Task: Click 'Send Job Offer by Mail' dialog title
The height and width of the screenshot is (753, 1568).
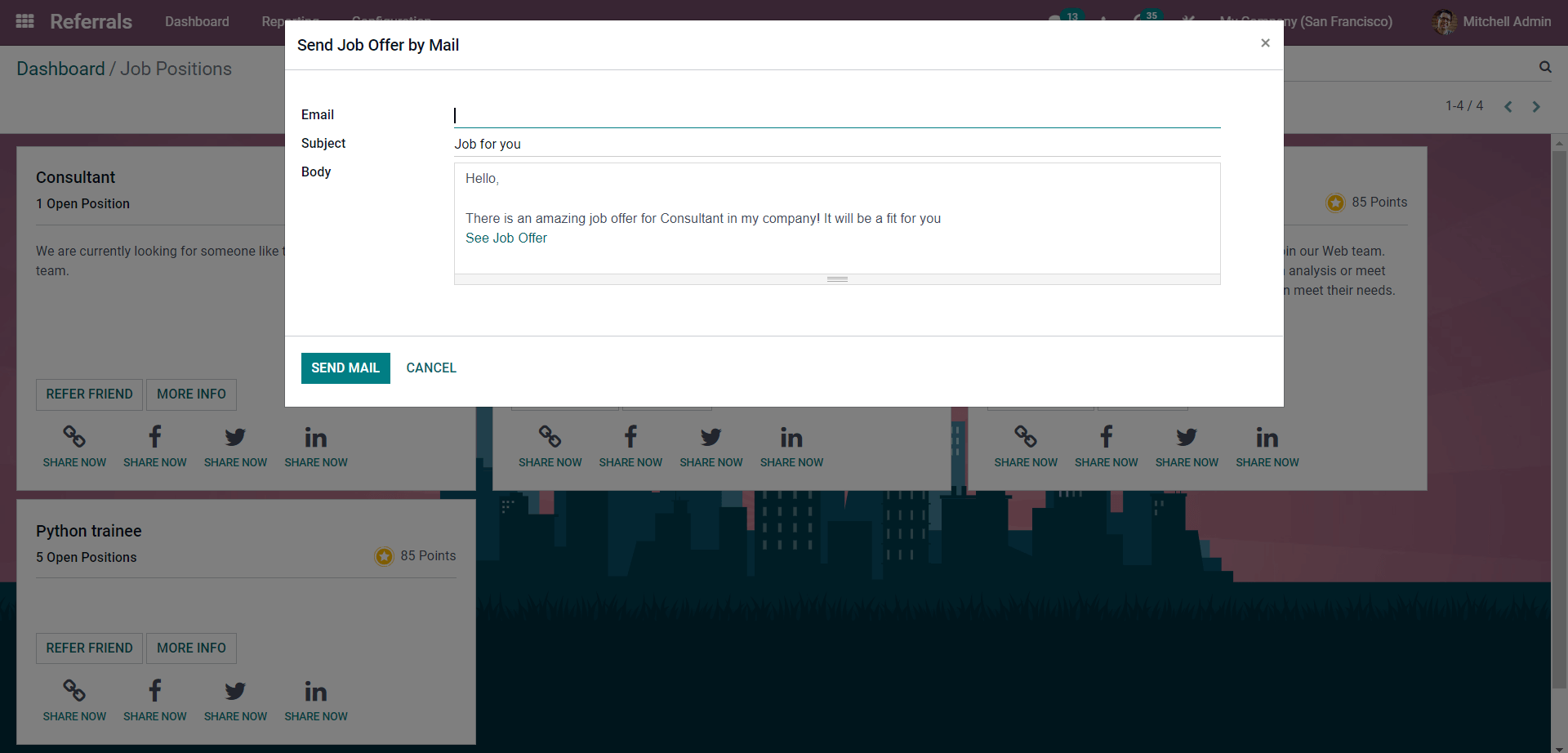Action: click(378, 45)
